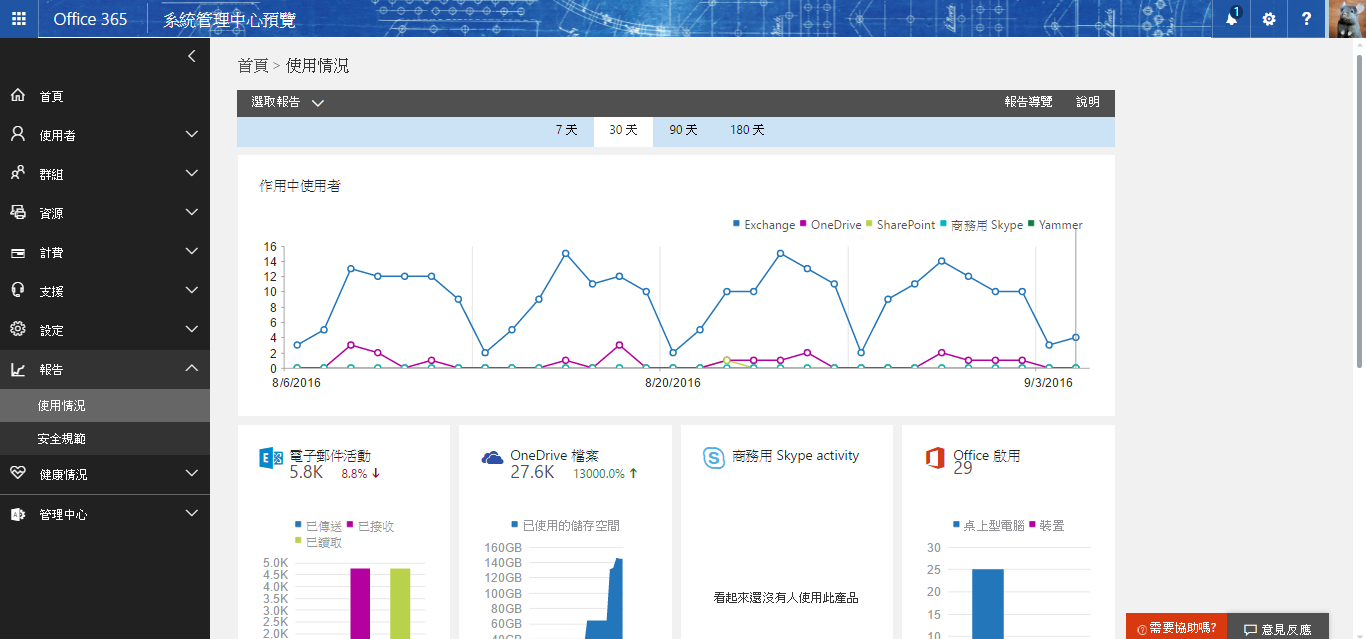Click the admin centers icon
The width and height of the screenshot is (1366, 639).
[x=18, y=514]
